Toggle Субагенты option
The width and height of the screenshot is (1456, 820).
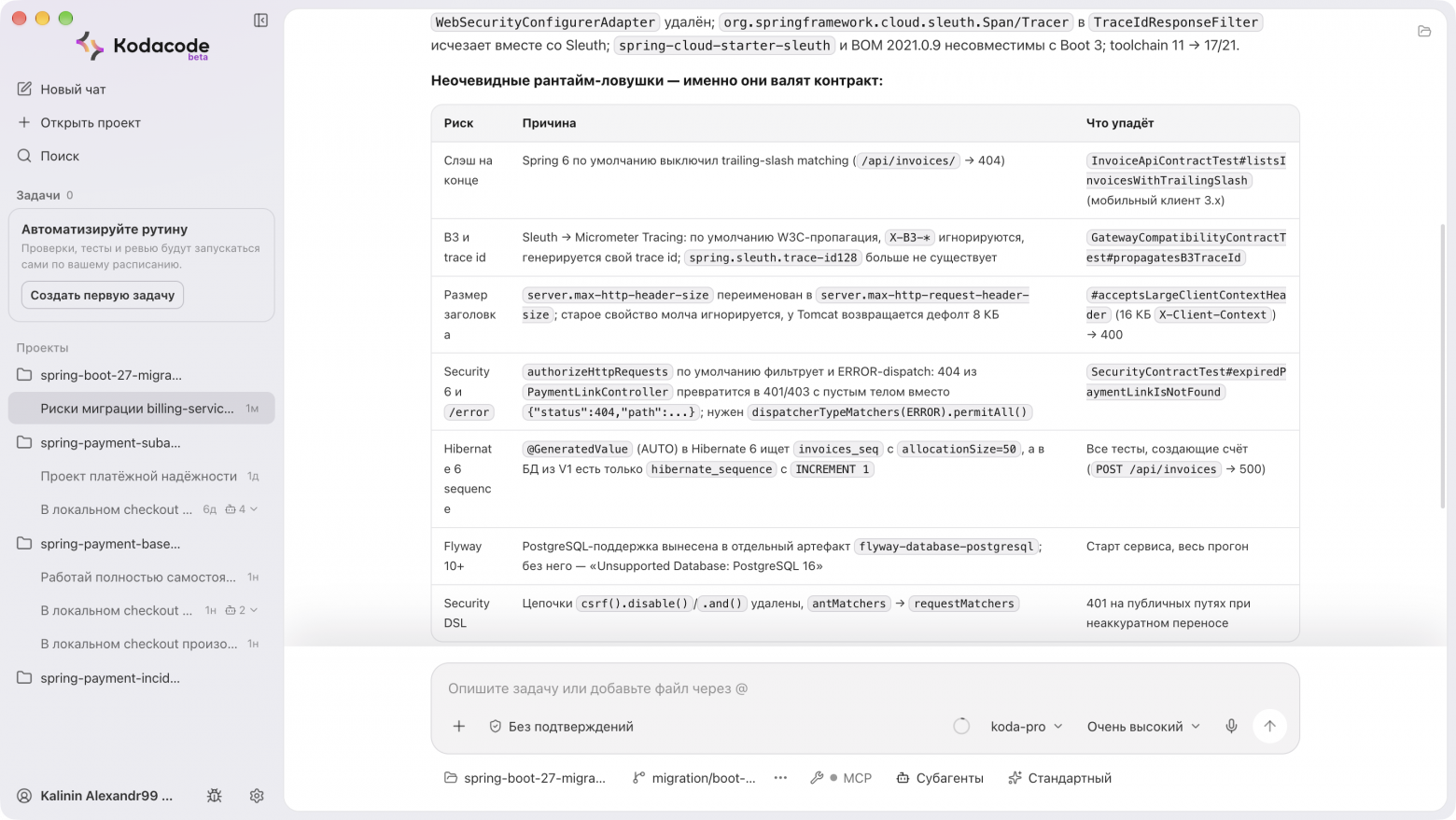click(x=940, y=778)
